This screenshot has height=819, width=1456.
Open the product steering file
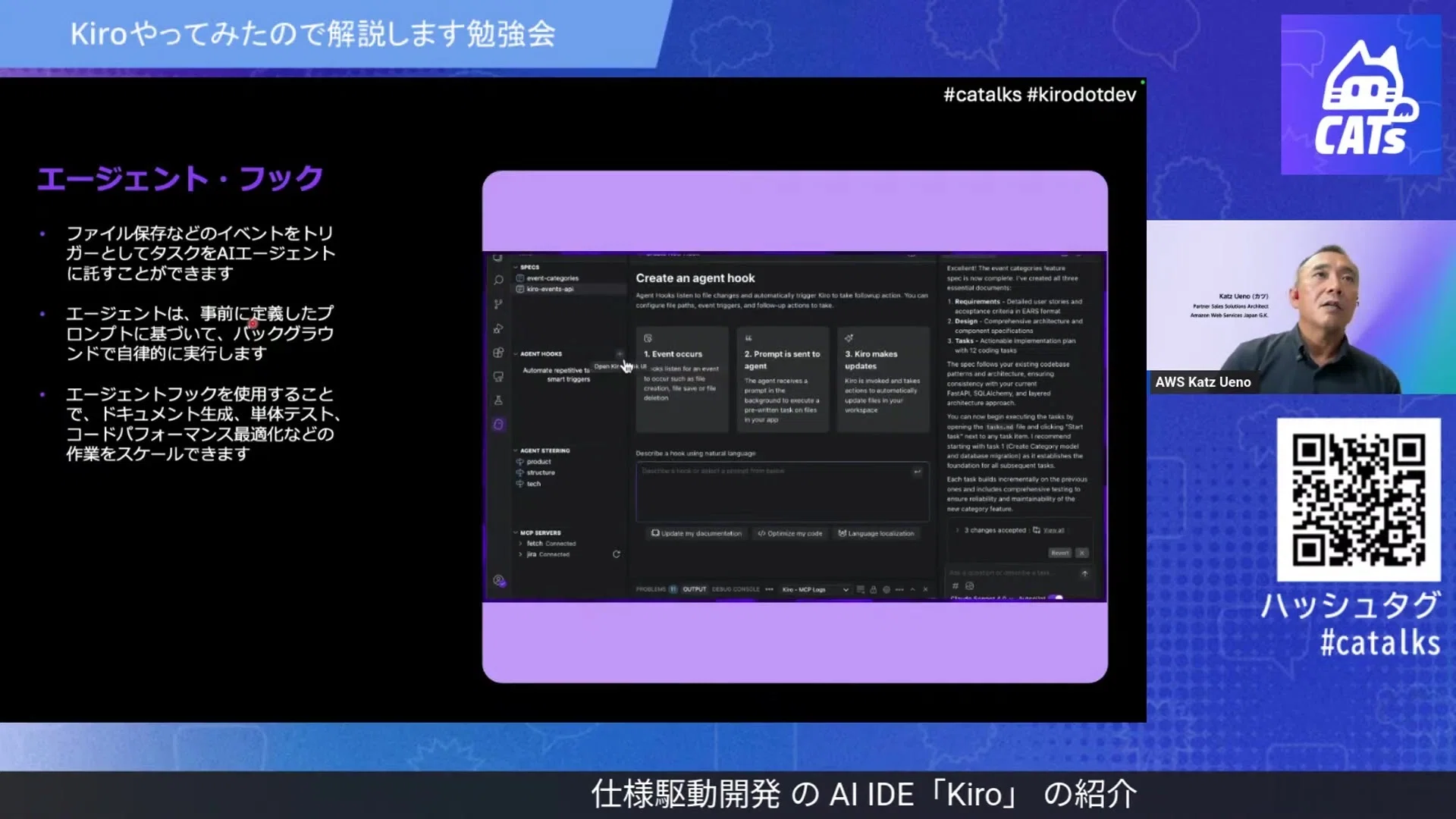(538, 462)
